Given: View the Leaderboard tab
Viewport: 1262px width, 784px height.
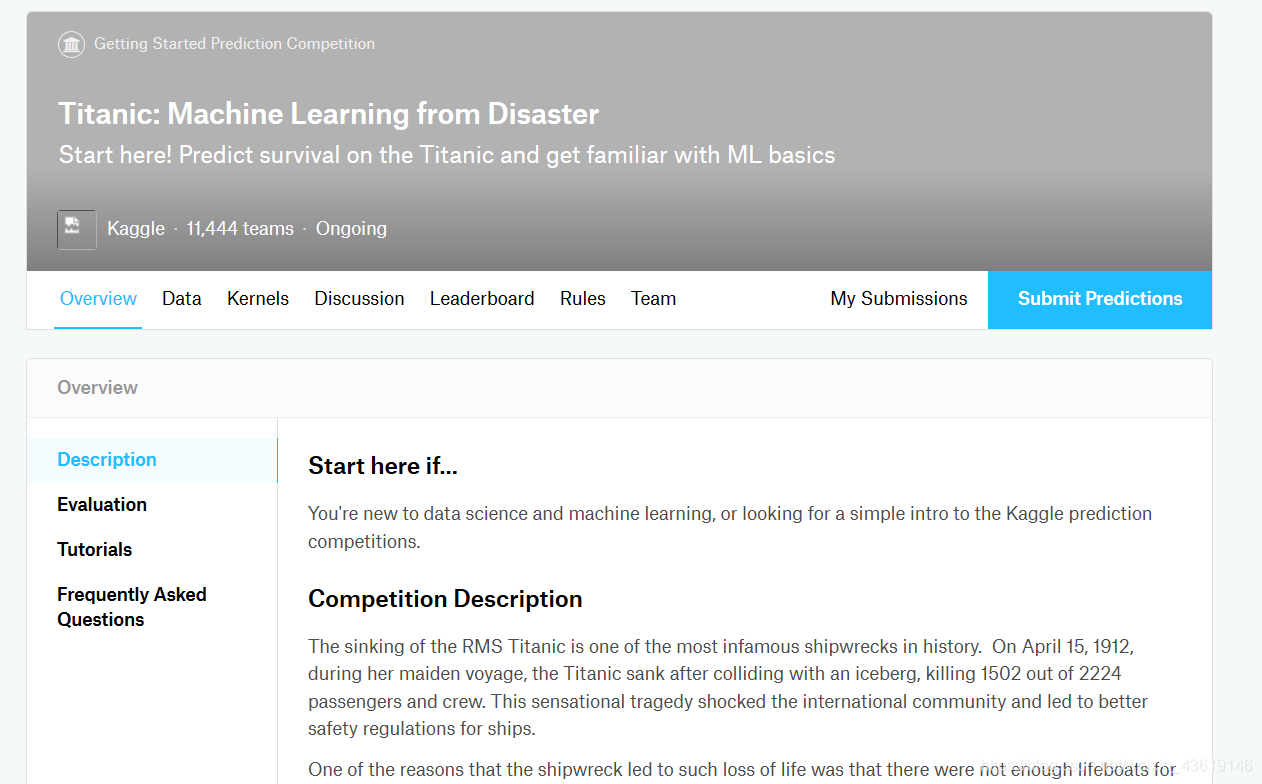Looking at the screenshot, I should point(482,298).
